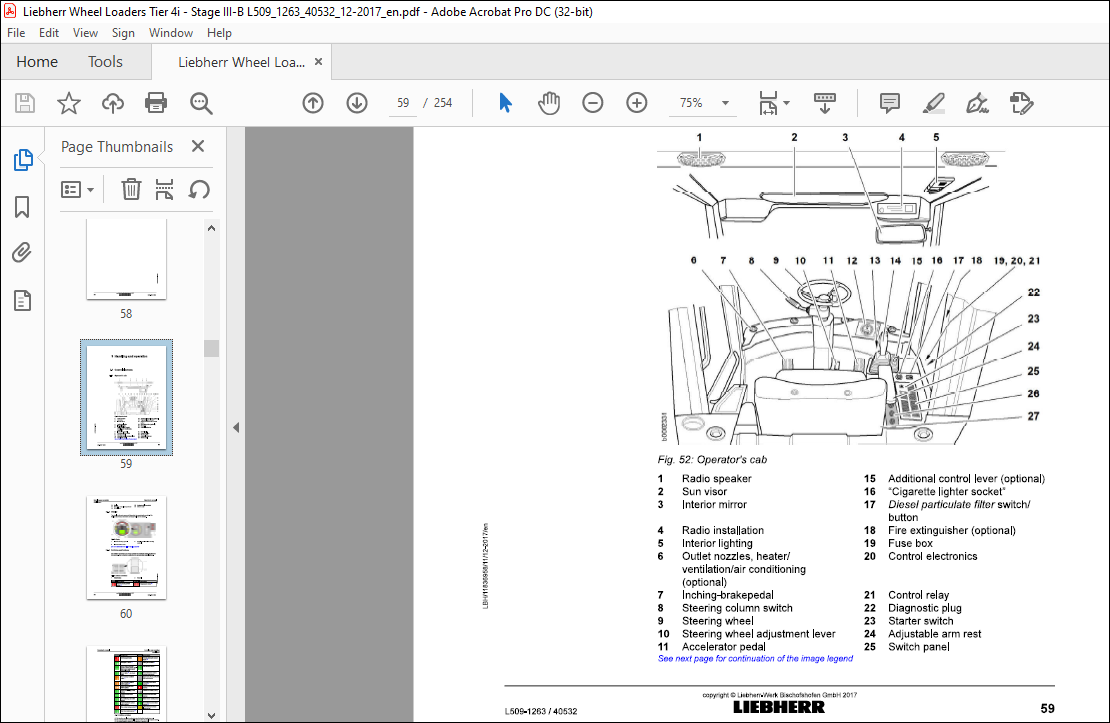Click the Print Pages thumbnail tool
This screenshot has width=1110, height=723.
click(x=164, y=189)
